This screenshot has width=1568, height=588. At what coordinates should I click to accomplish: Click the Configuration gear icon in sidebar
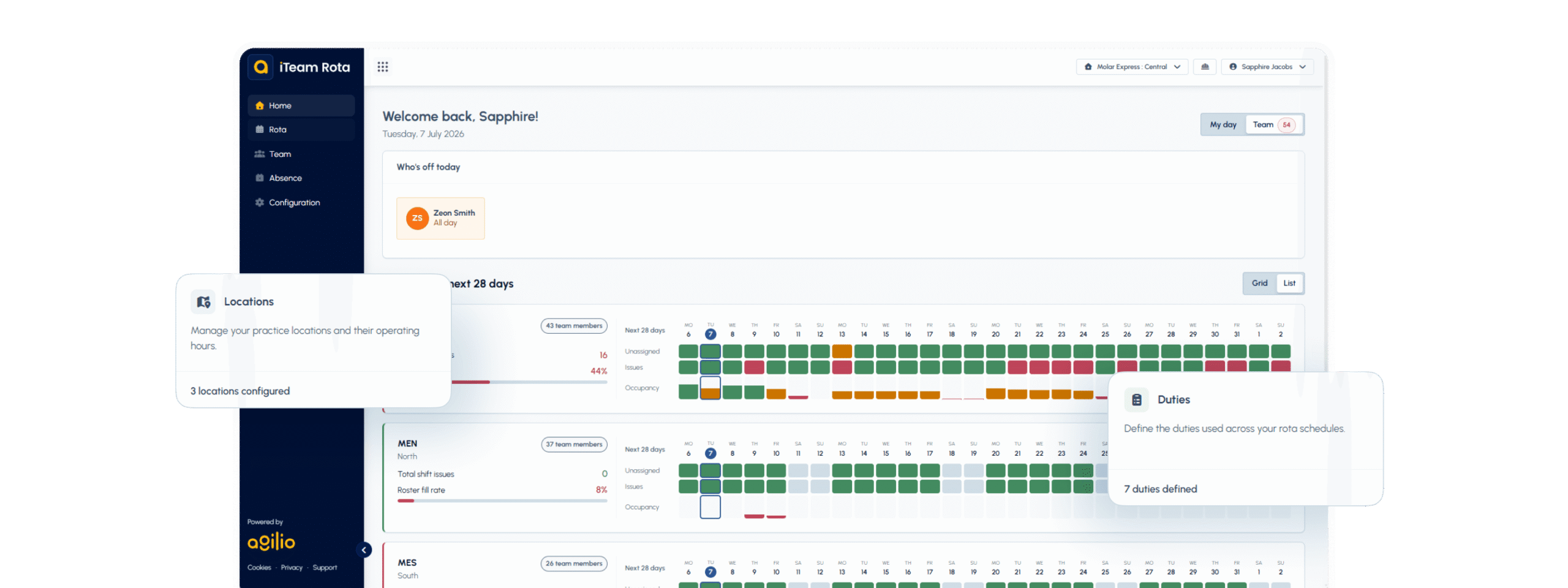pyautogui.click(x=260, y=202)
